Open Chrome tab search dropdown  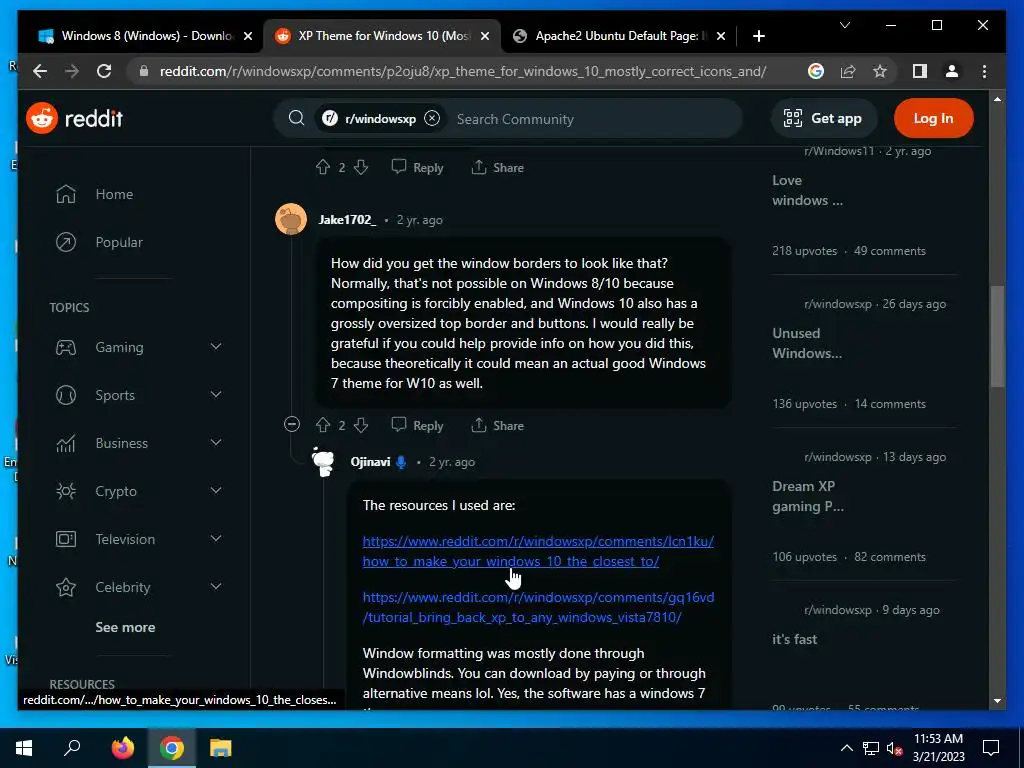844,25
